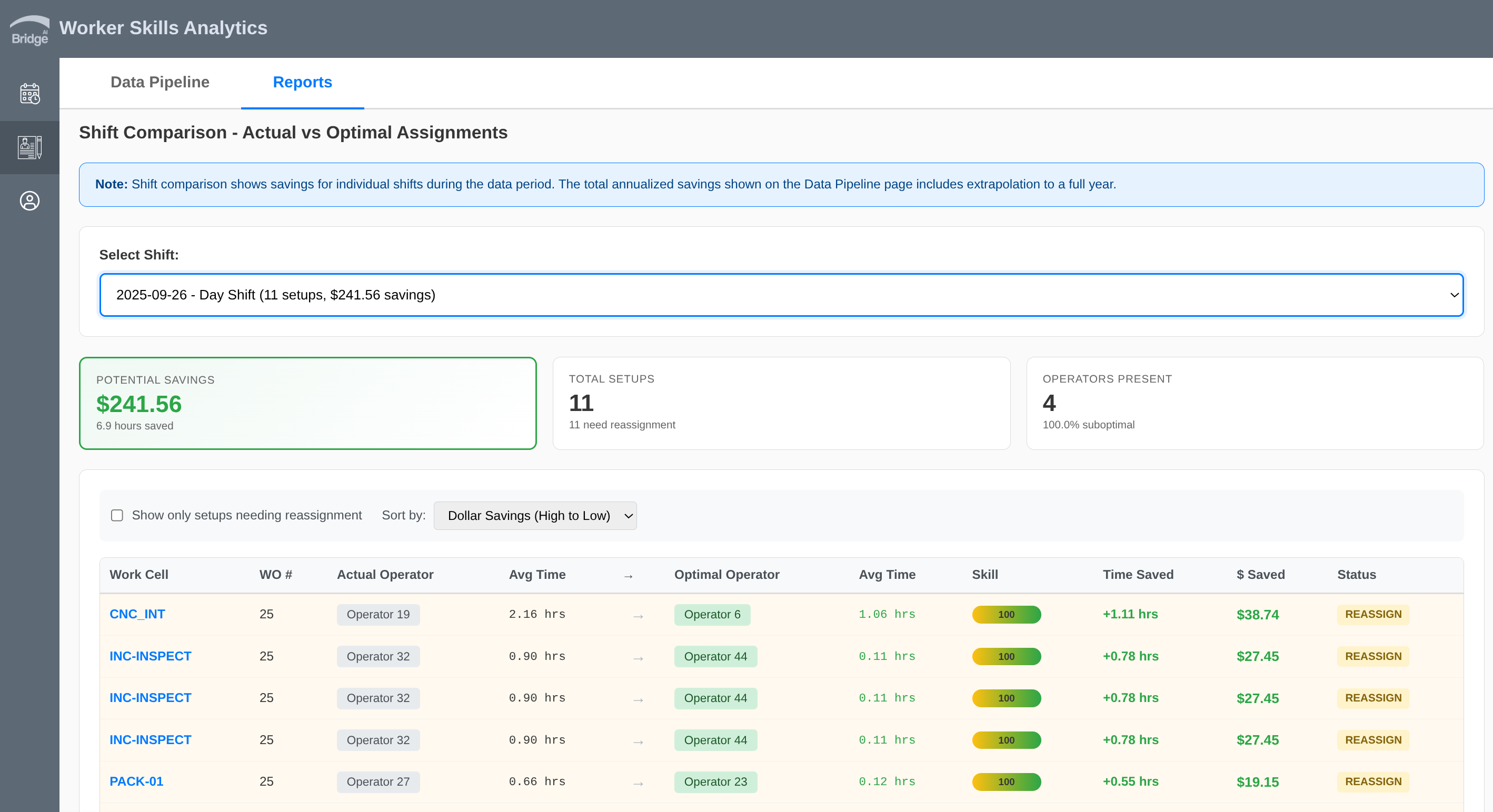The height and width of the screenshot is (812, 1493).
Task: Click the Skill column header
Action: coord(984,575)
